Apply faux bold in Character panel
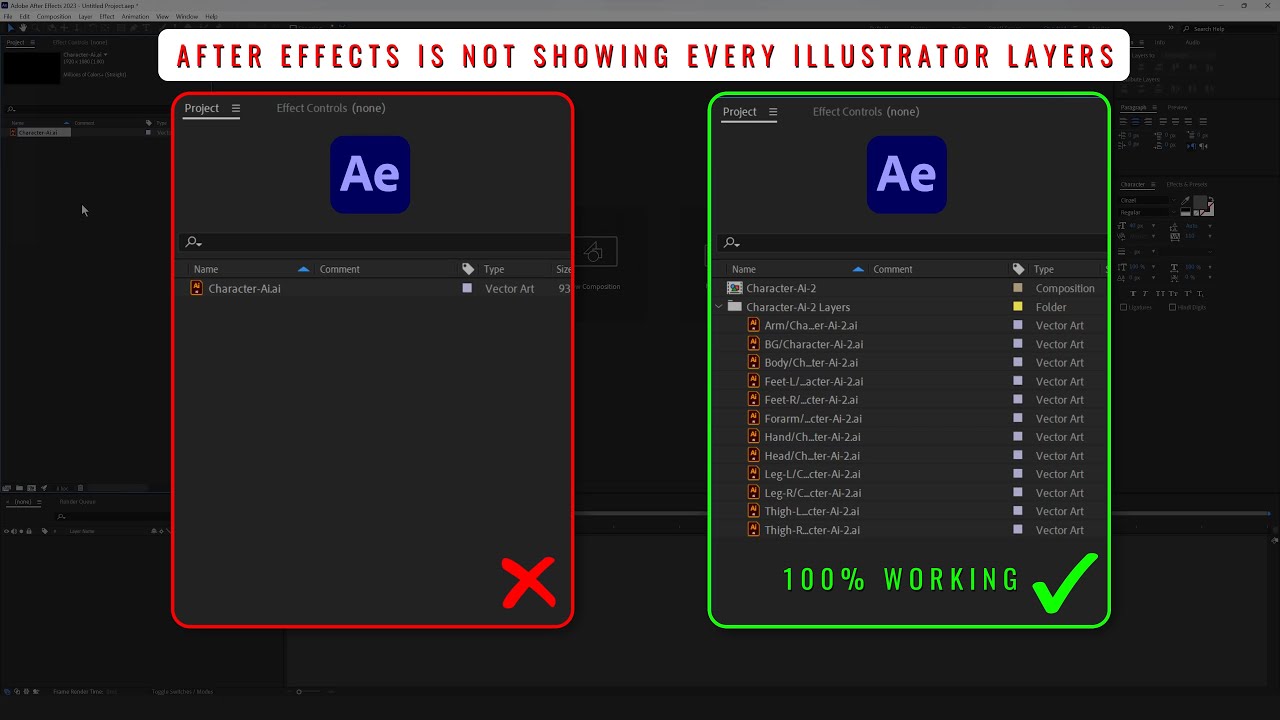This screenshot has height=720, width=1280. coord(1133,293)
